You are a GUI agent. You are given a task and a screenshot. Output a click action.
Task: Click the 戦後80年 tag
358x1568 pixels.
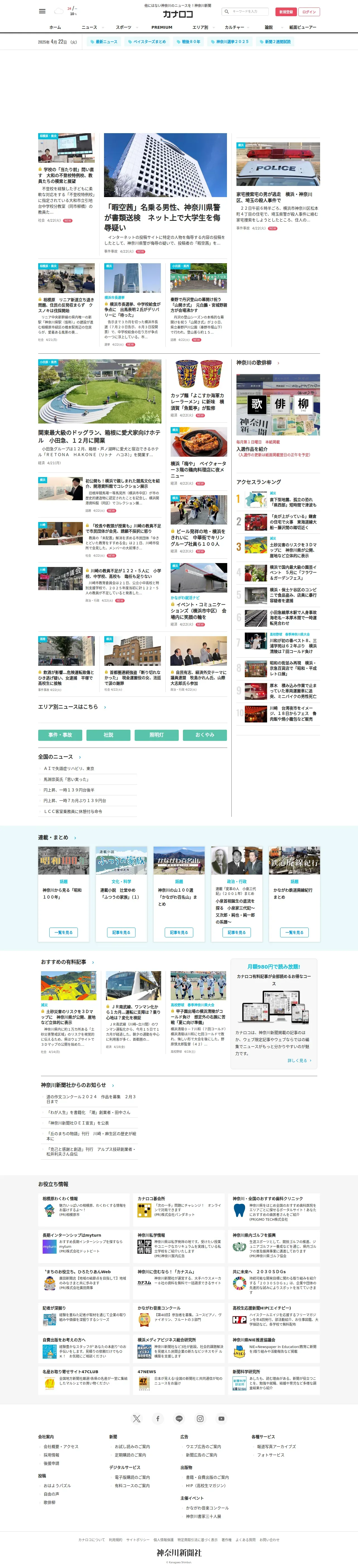click(188, 42)
